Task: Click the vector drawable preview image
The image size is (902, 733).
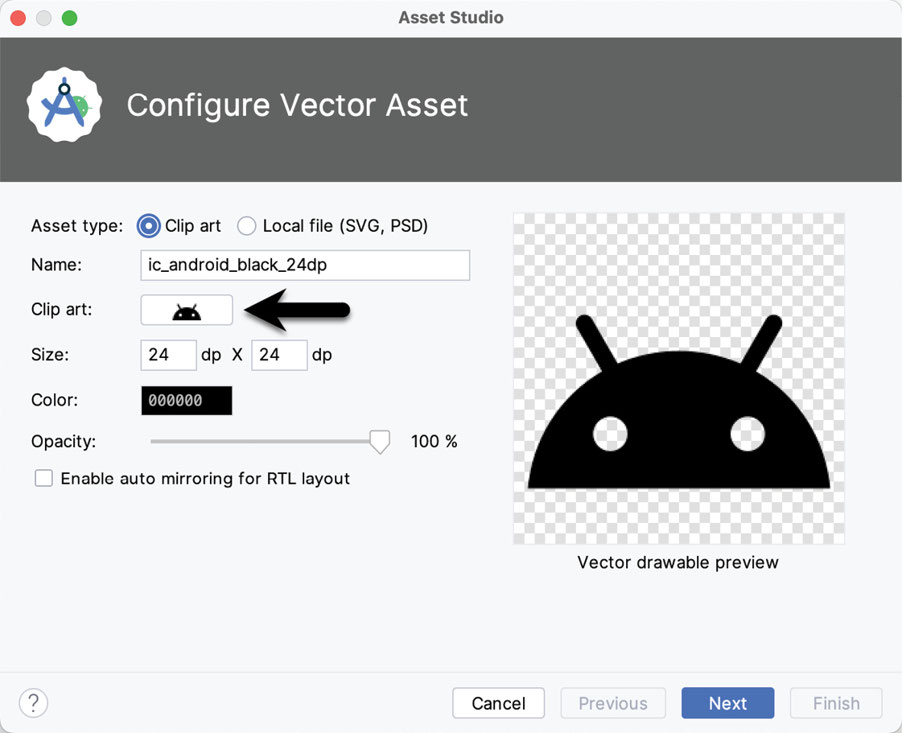Action: click(x=679, y=378)
